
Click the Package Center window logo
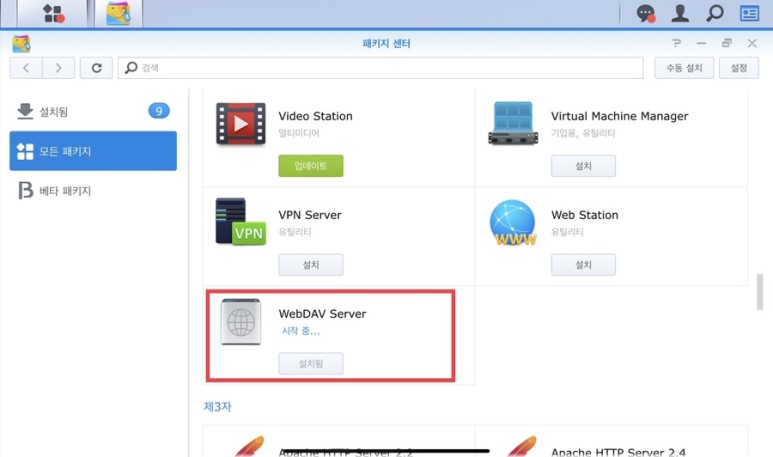coord(21,43)
